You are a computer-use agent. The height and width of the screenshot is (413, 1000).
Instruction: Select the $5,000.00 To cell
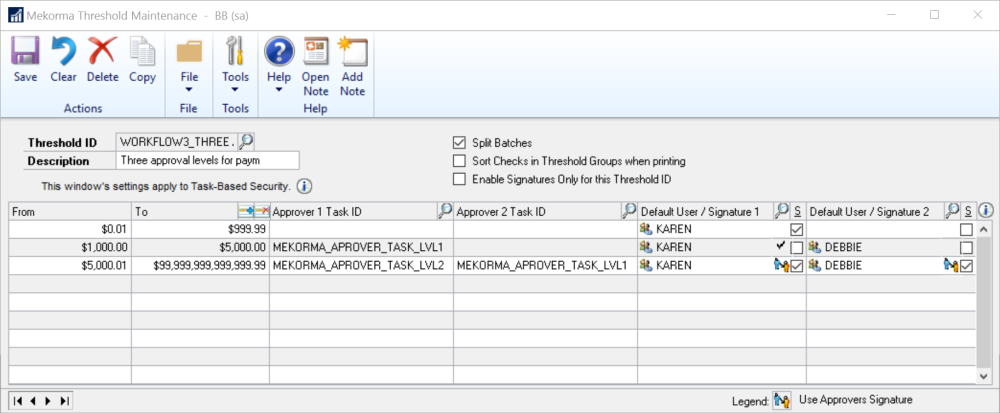(200, 247)
